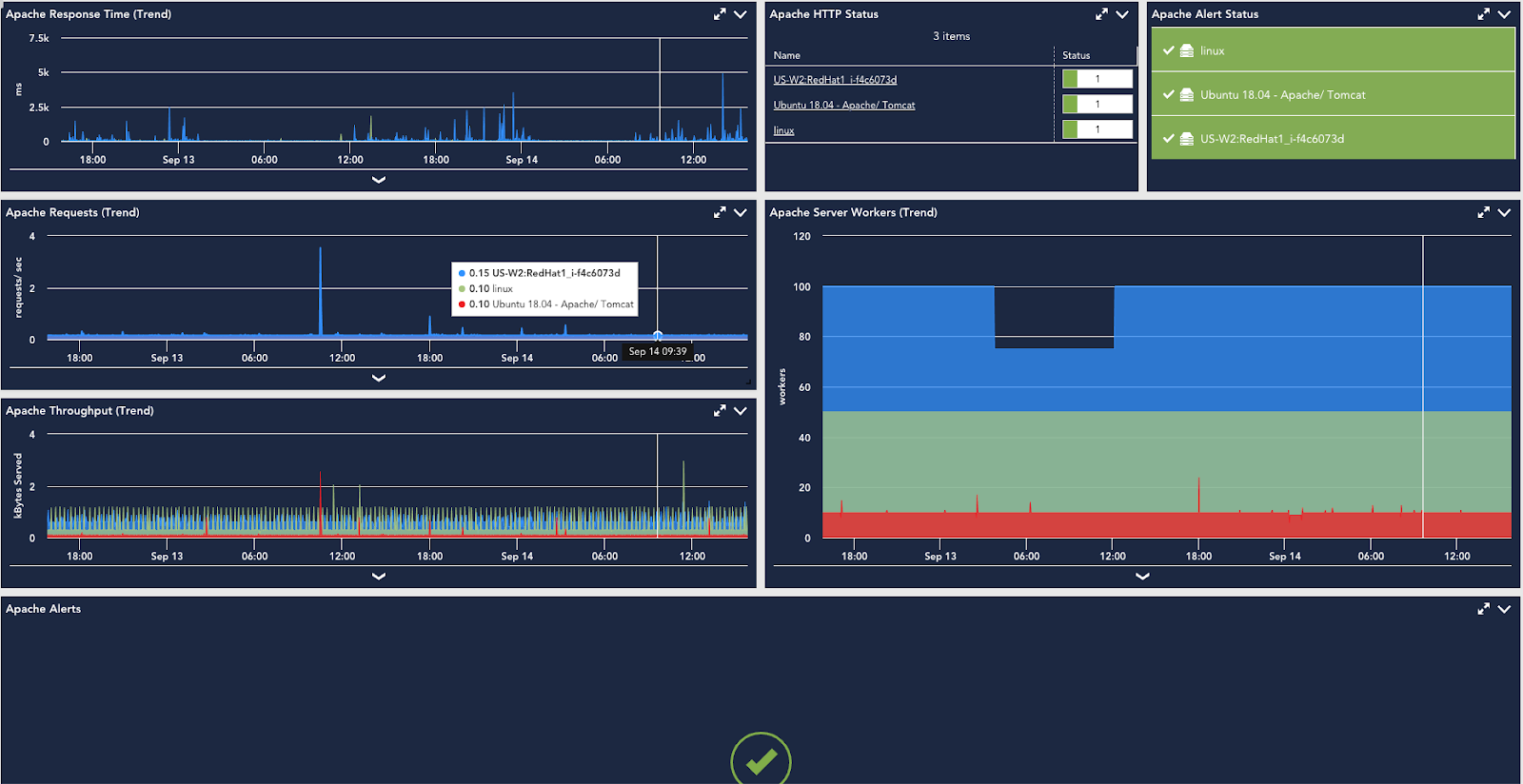Click Apache Alerts widget title
Image resolution: width=1523 pixels, height=784 pixels.
pyautogui.click(x=43, y=609)
